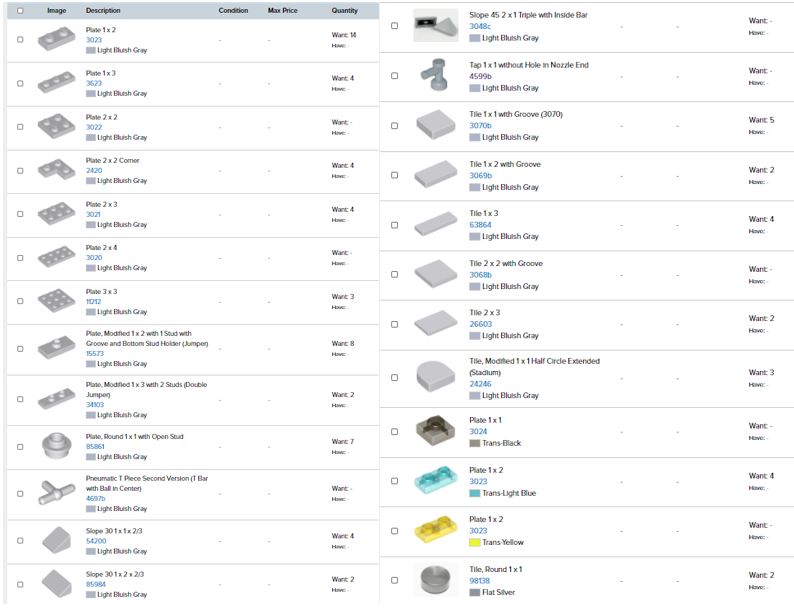Screen dimensions: 794x611
Task: Click the Trans-Light Blue color swatch
Action: 475,493
